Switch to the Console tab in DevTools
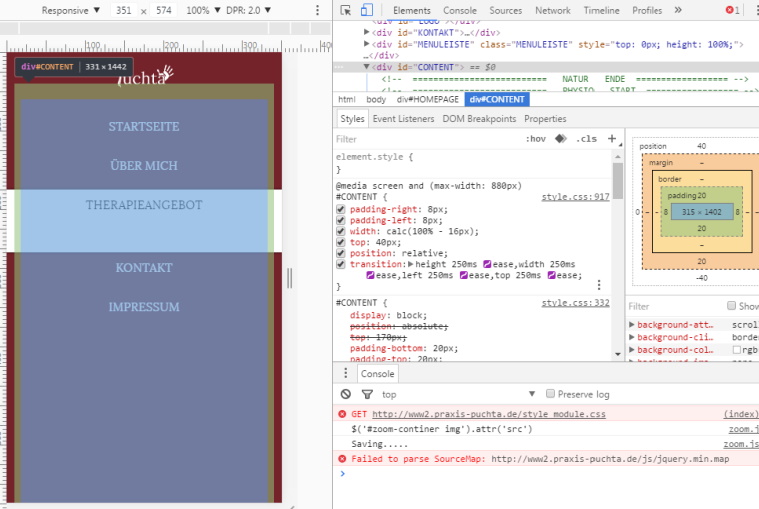The image size is (759, 509). point(460,10)
